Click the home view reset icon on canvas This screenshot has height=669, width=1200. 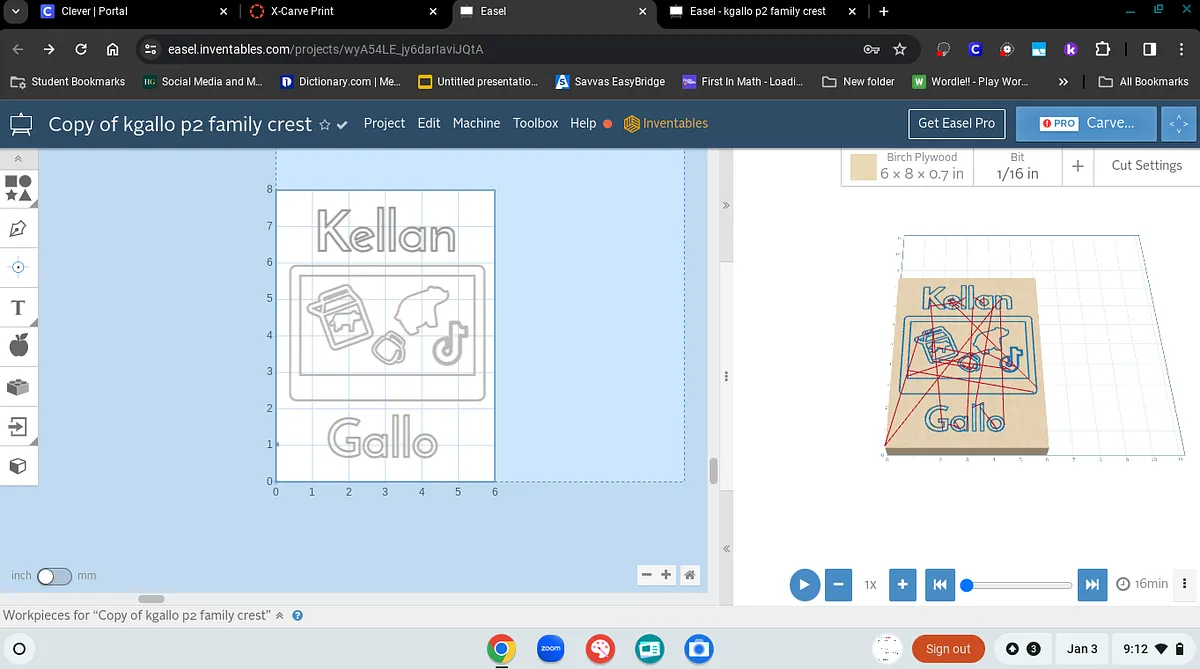[690, 575]
